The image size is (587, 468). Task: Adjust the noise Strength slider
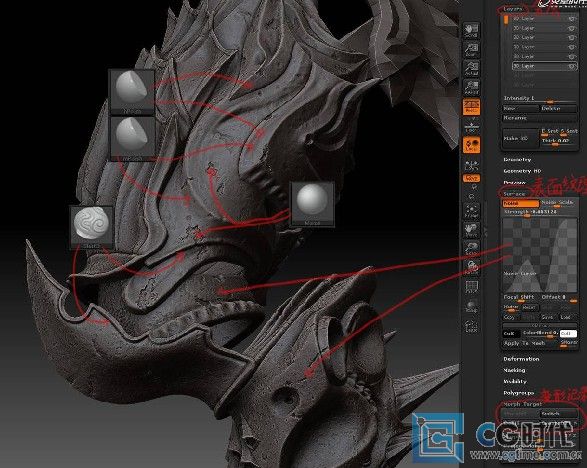539,212
